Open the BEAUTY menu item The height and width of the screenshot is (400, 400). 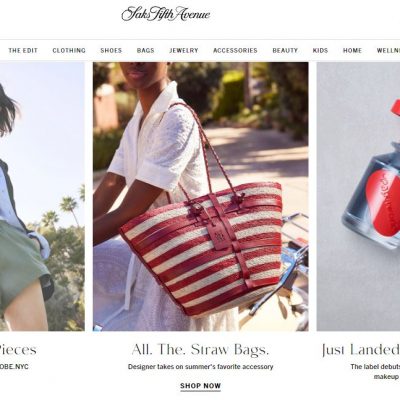(285, 51)
